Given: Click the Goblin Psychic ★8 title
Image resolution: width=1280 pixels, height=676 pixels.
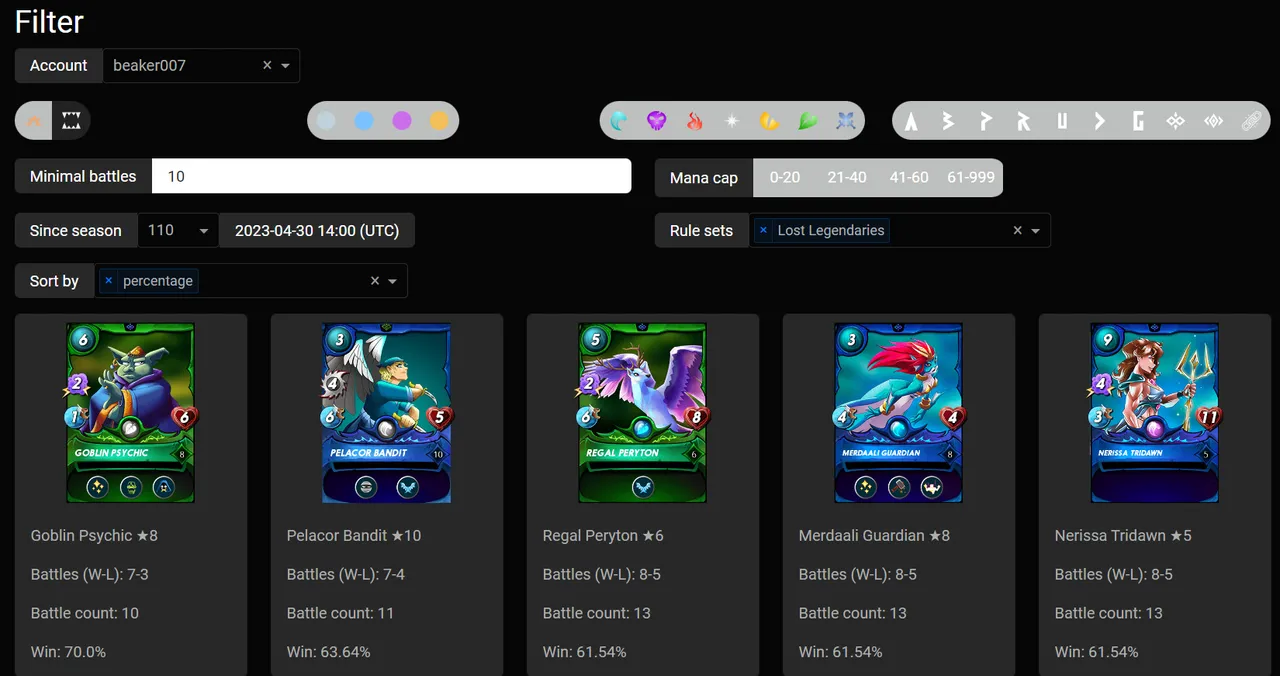Looking at the screenshot, I should pyautogui.click(x=94, y=536).
